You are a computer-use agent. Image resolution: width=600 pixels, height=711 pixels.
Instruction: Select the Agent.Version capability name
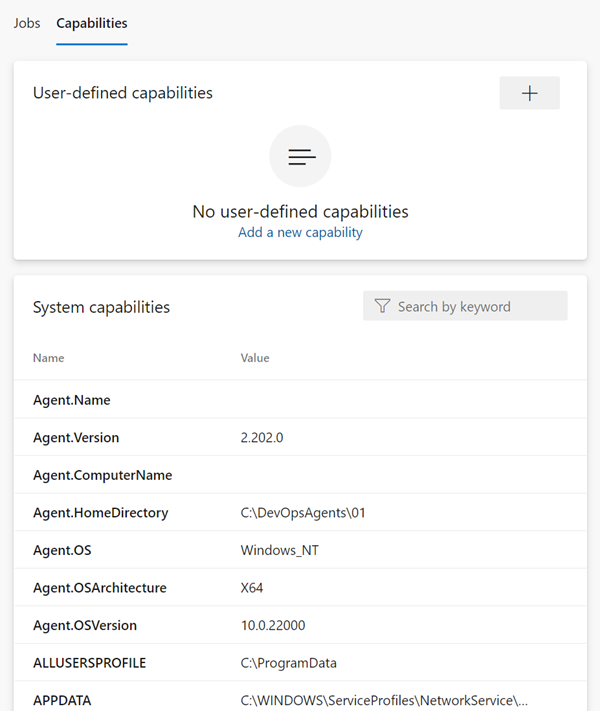point(76,438)
